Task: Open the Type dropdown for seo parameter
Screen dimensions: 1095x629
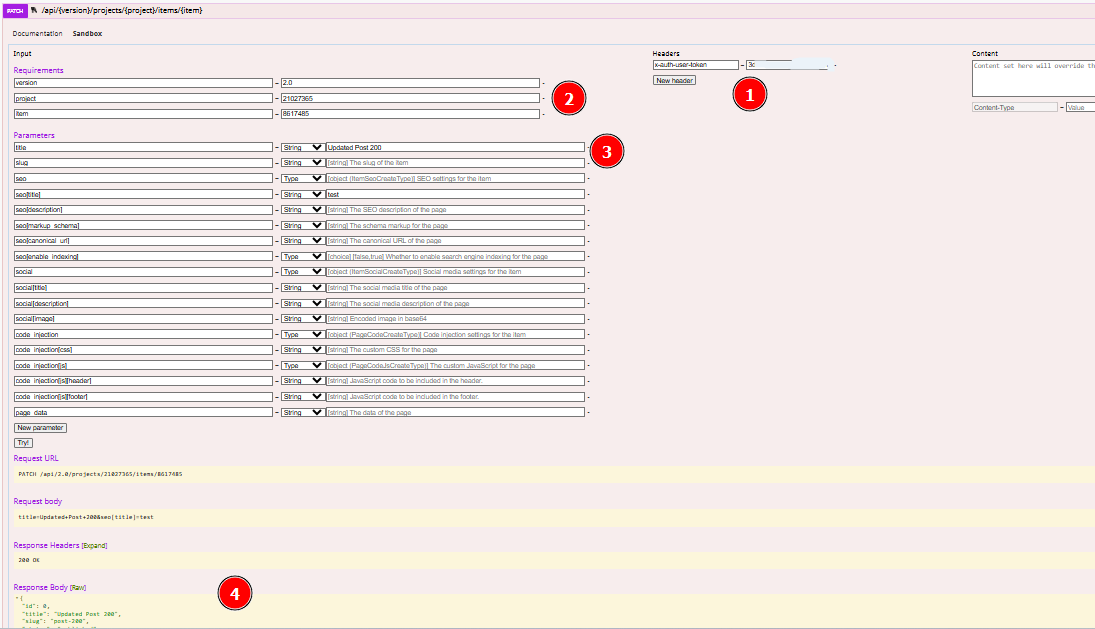Action: [x=302, y=179]
